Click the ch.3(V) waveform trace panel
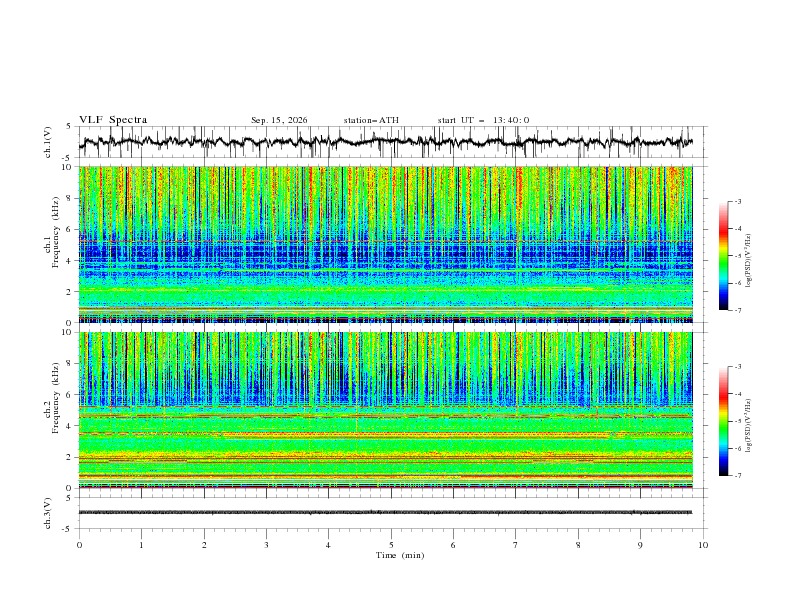This screenshot has height=612, width=792. pyautogui.click(x=393, y=513)
